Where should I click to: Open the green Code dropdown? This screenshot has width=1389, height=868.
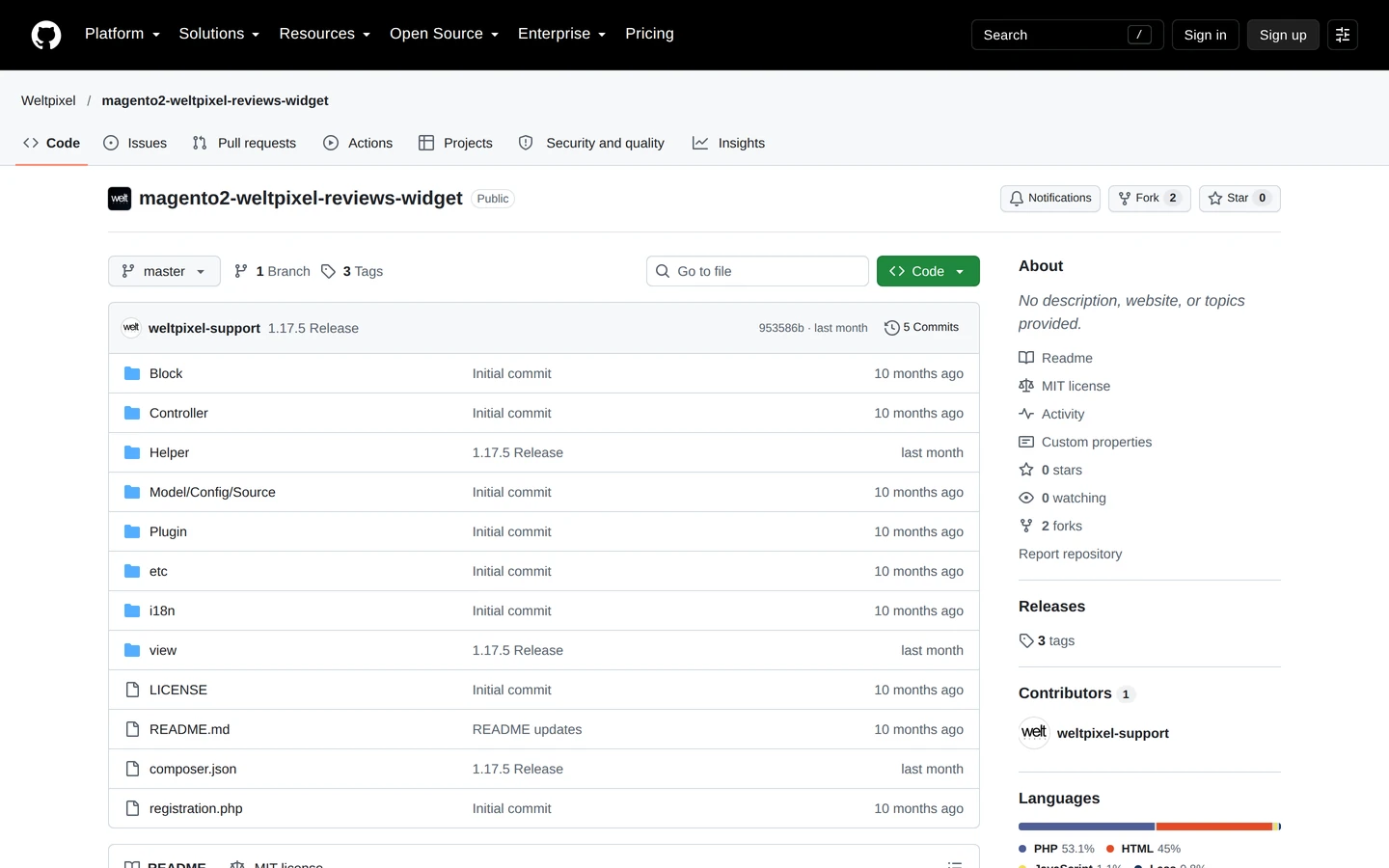[x=928, y=271]
